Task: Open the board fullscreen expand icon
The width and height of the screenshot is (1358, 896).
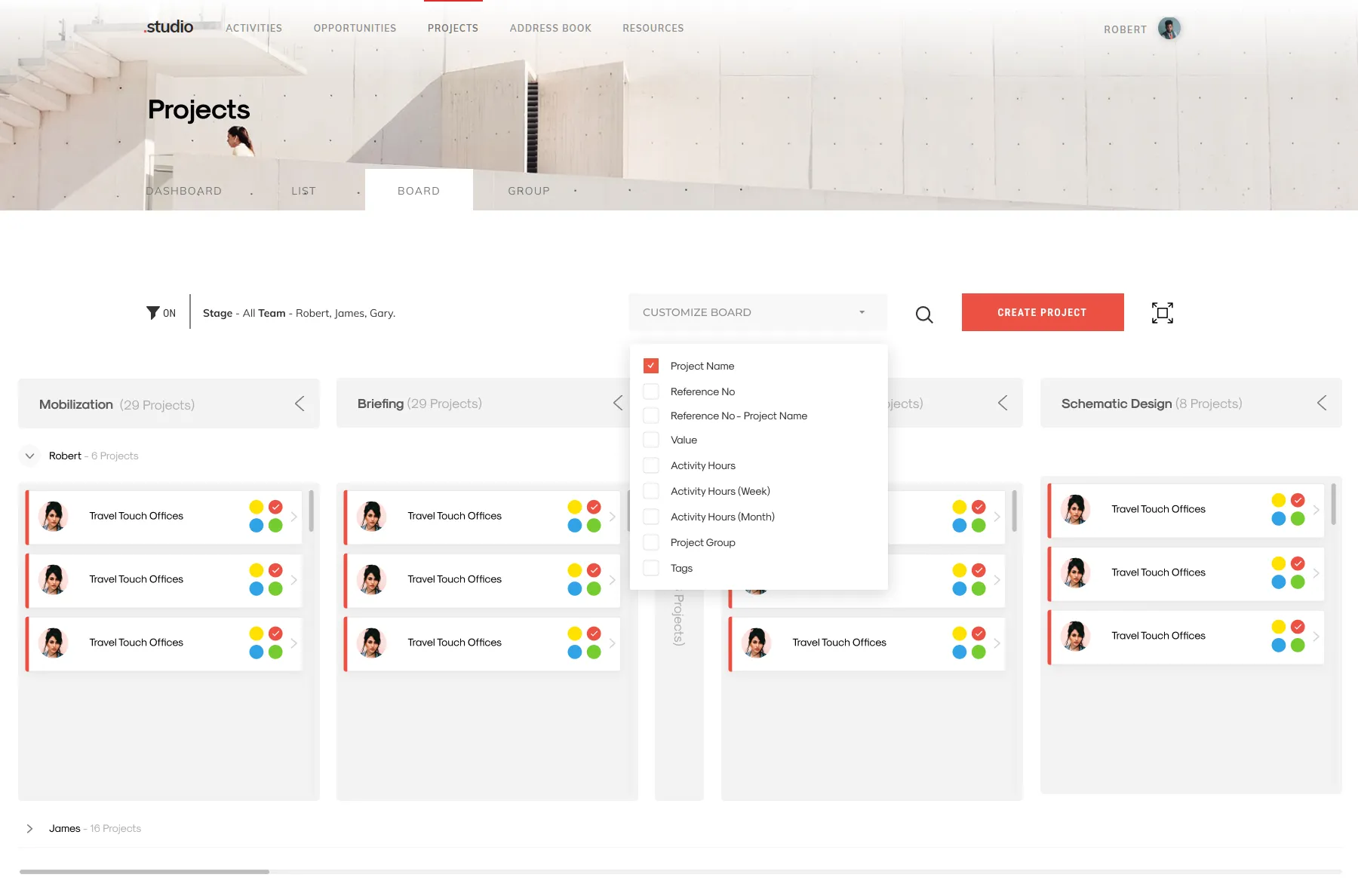Action: pos(1162,312)
